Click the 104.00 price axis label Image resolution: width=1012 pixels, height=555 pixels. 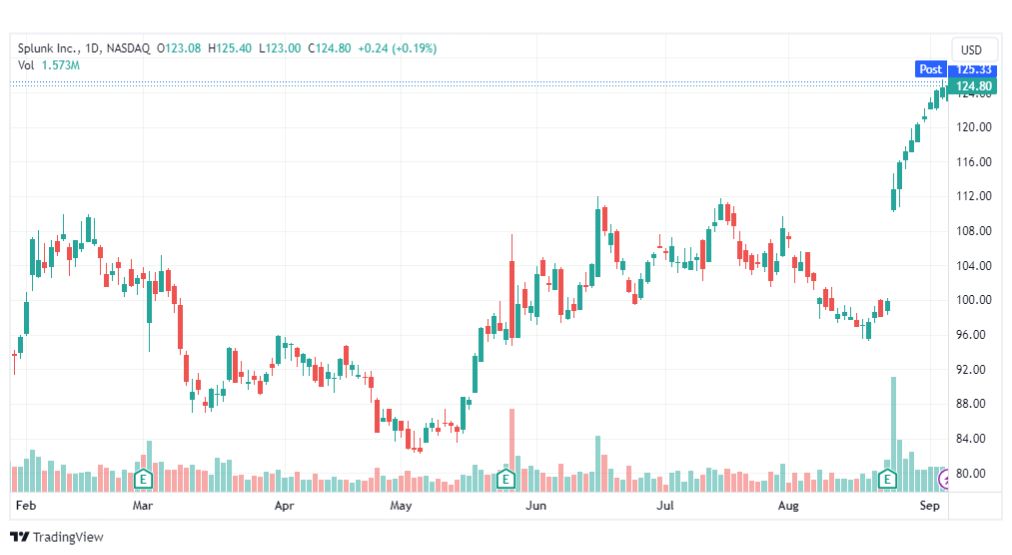tap(973, 266)
